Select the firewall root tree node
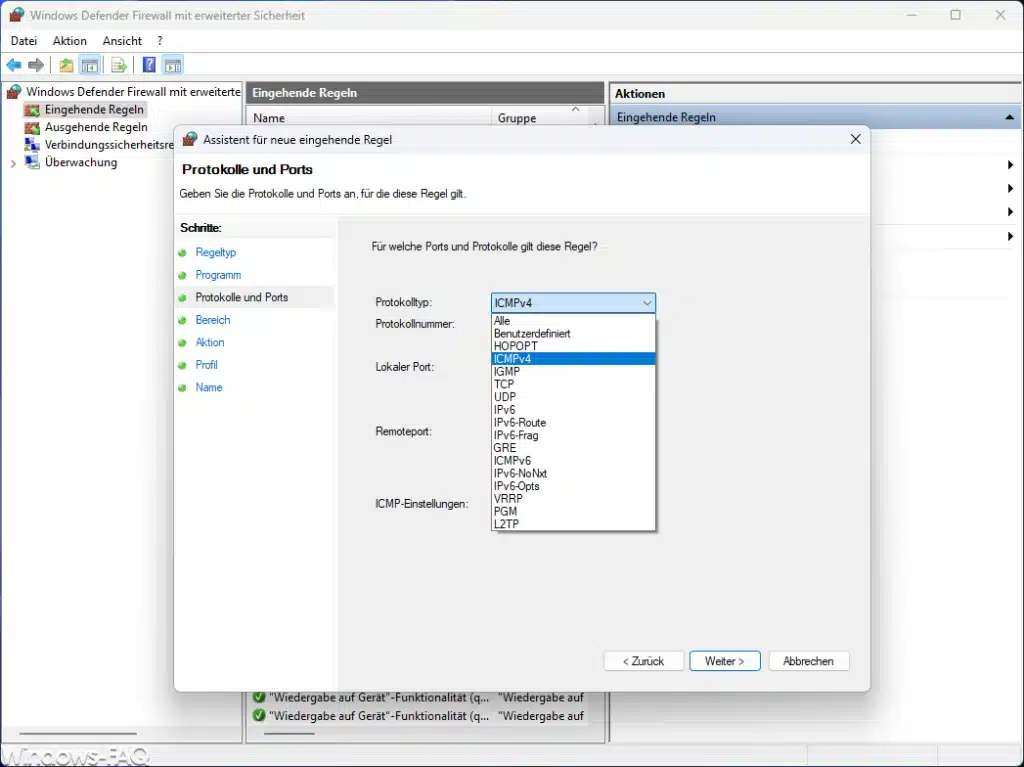The width and height of the screenshot is (1024, 767). [133, 91]
